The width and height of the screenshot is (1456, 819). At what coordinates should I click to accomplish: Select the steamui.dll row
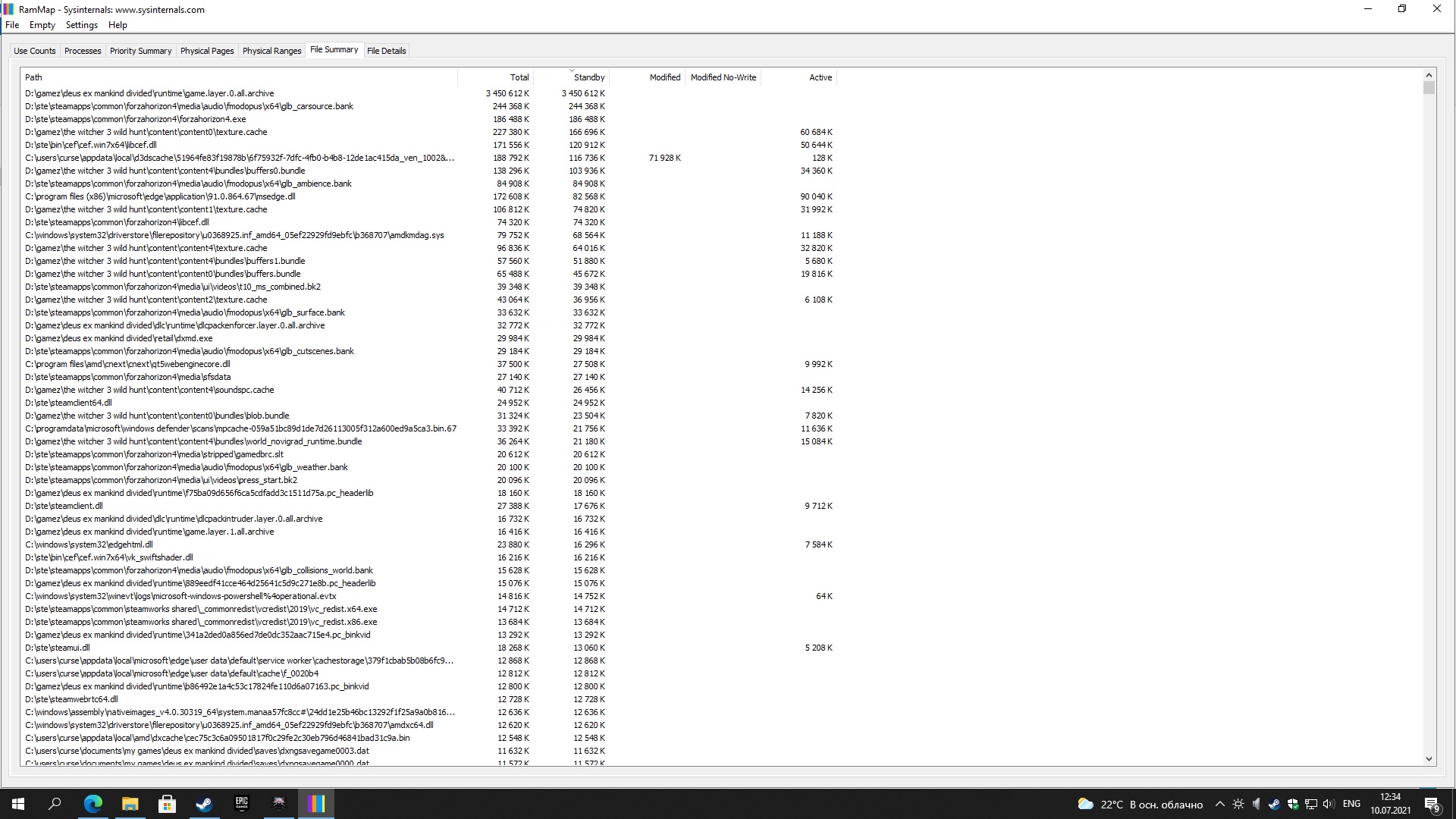tap(428, 648)
